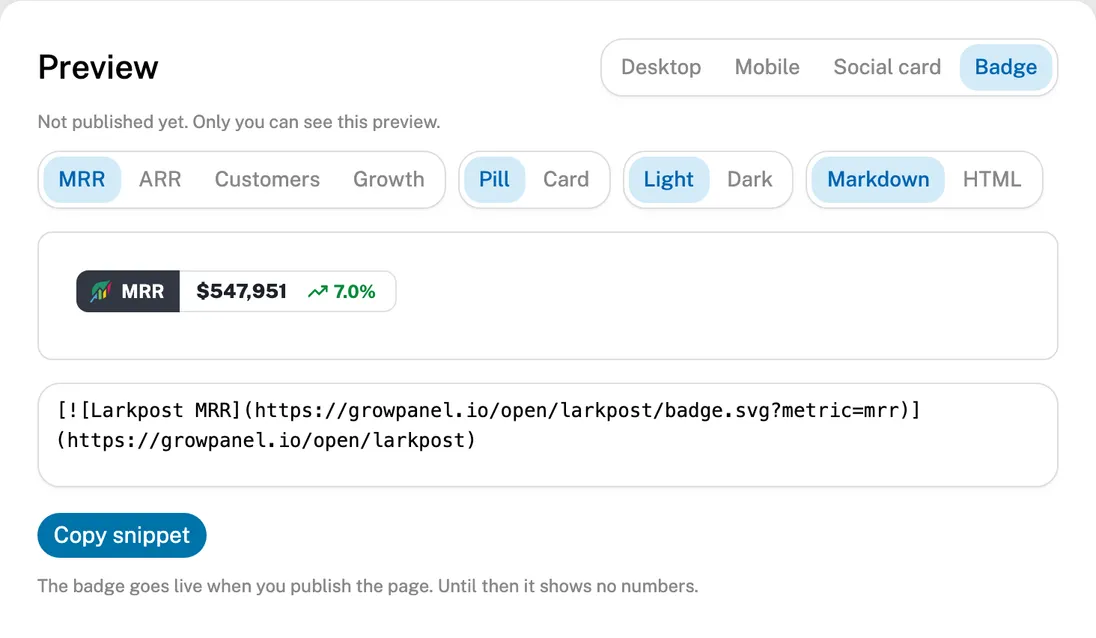Click the 'Not published yet' notice text

click(239, 122)
